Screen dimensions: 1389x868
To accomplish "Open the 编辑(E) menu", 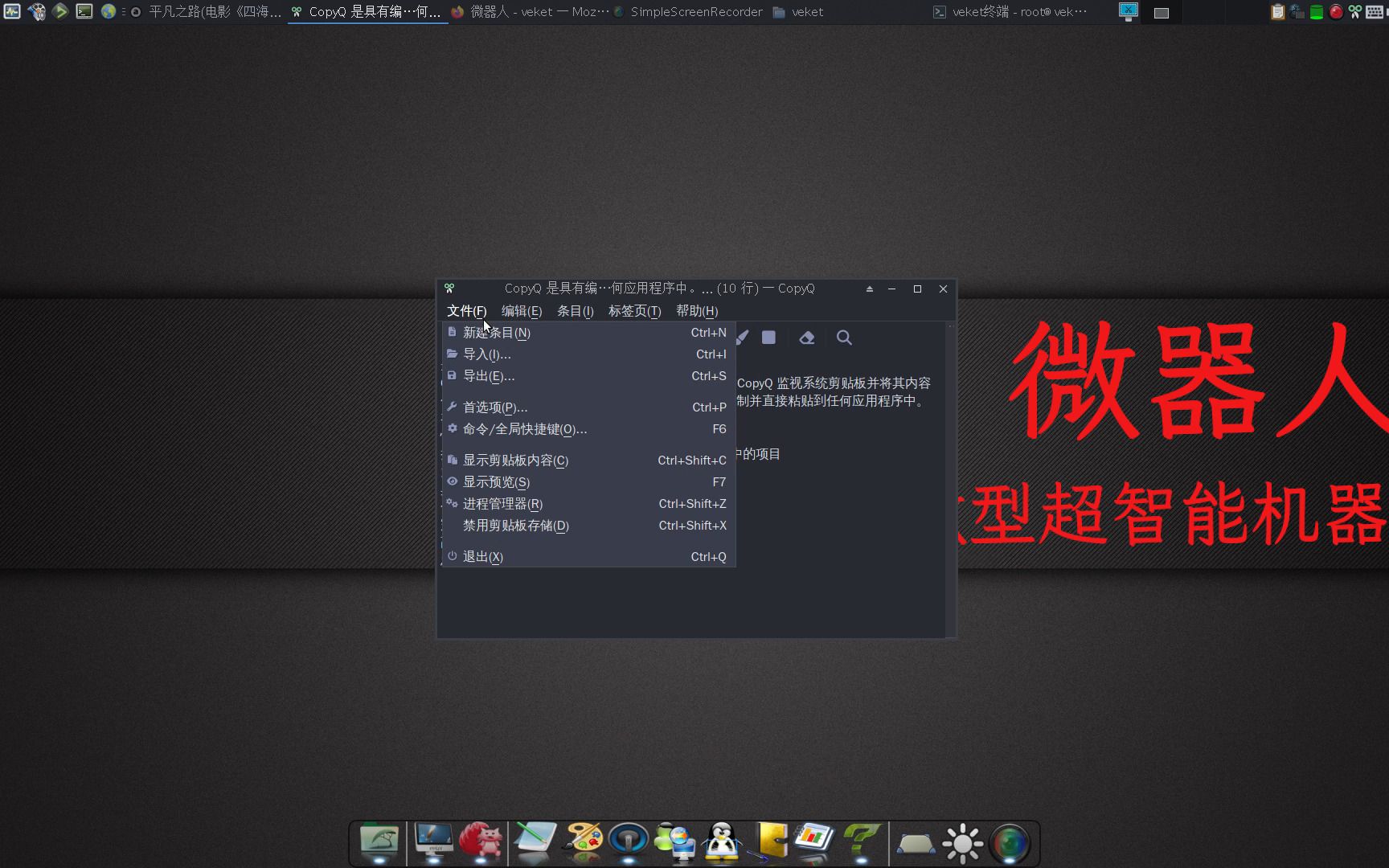I will [x=522, y=311].
